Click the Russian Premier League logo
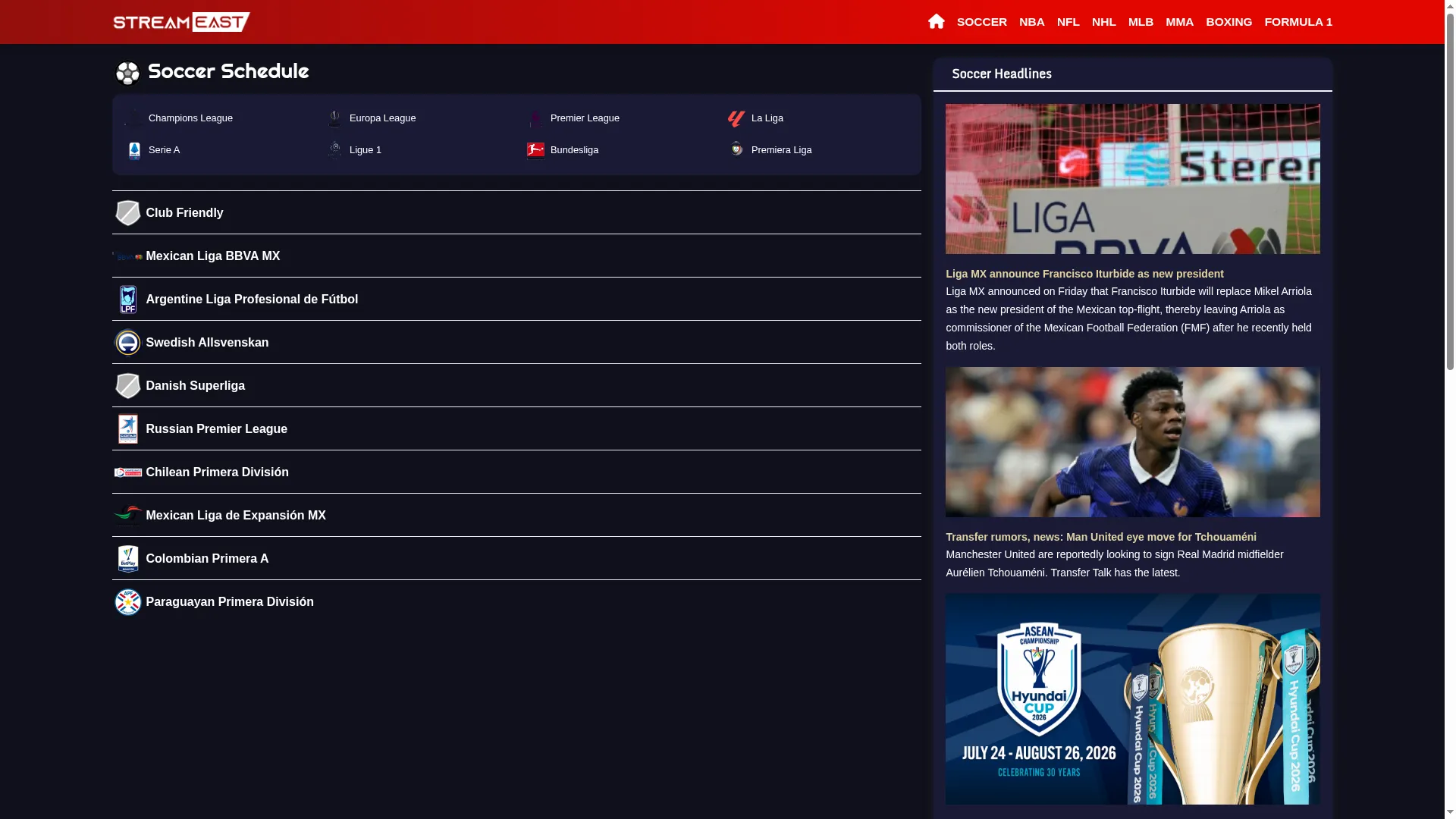This screenshot has height=819, width=1456. (127, 429)
